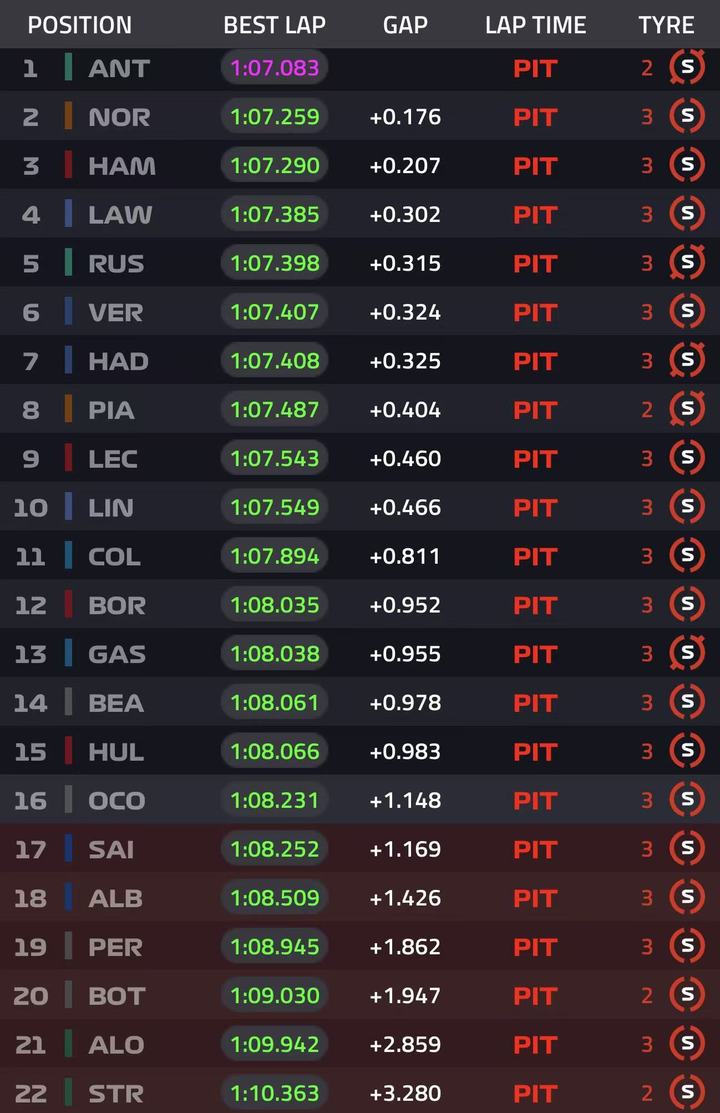Click the soft tyre icon for NOR
The height and width of the screenshot is (1113, 720).
click(x=687, y=116)
